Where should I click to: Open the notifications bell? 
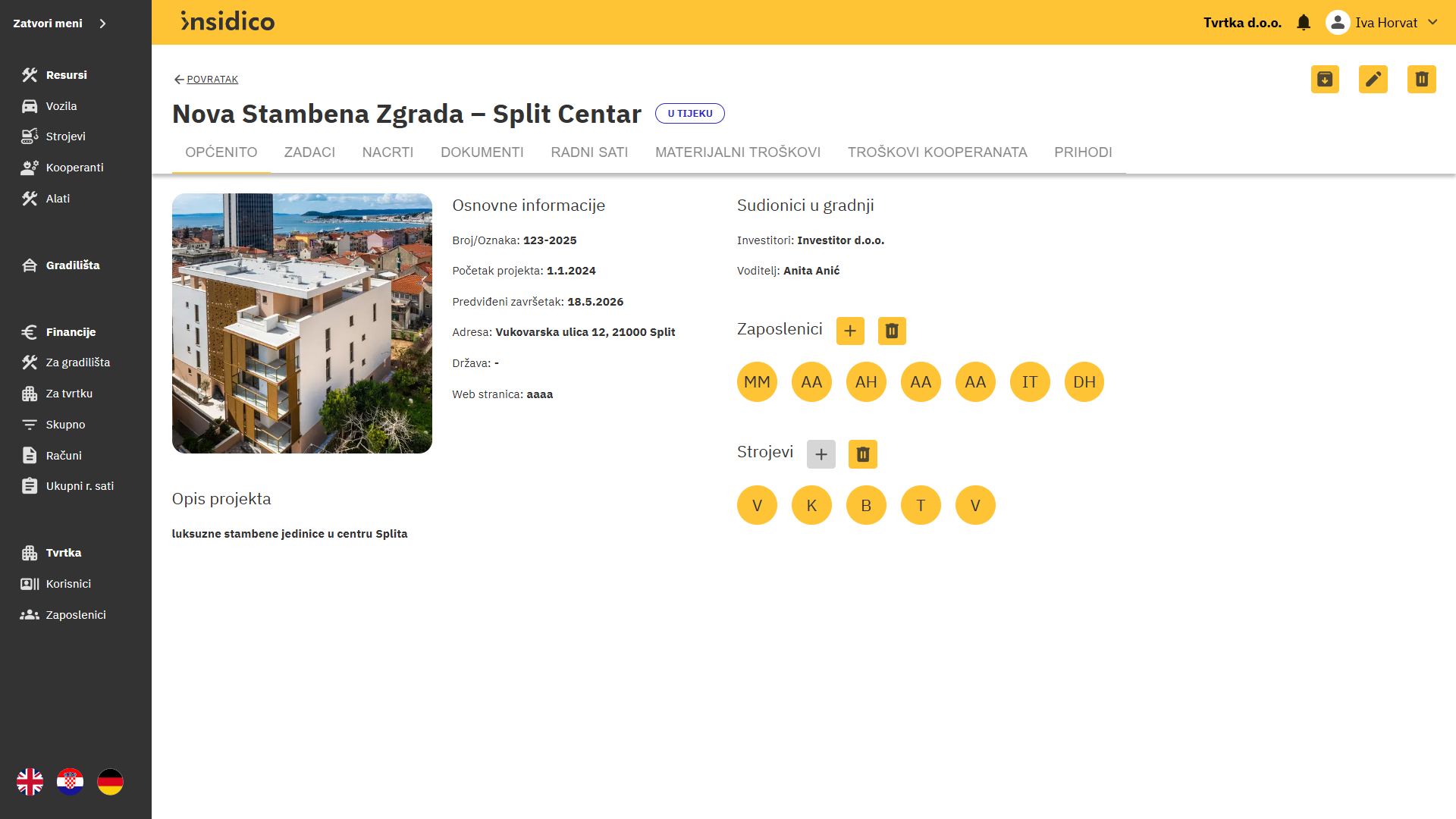coord(1304,23)
